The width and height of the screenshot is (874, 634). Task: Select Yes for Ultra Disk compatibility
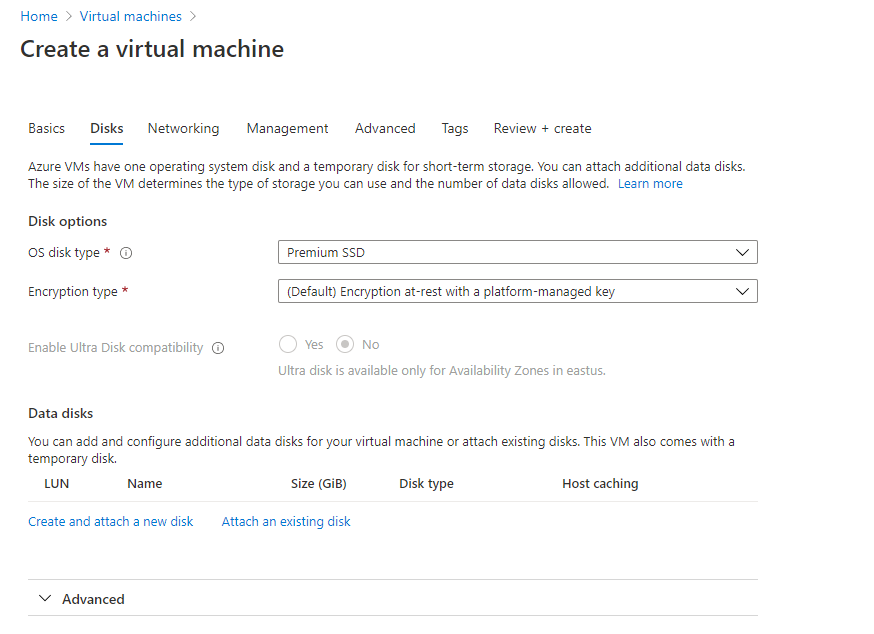tap(288, 344)
